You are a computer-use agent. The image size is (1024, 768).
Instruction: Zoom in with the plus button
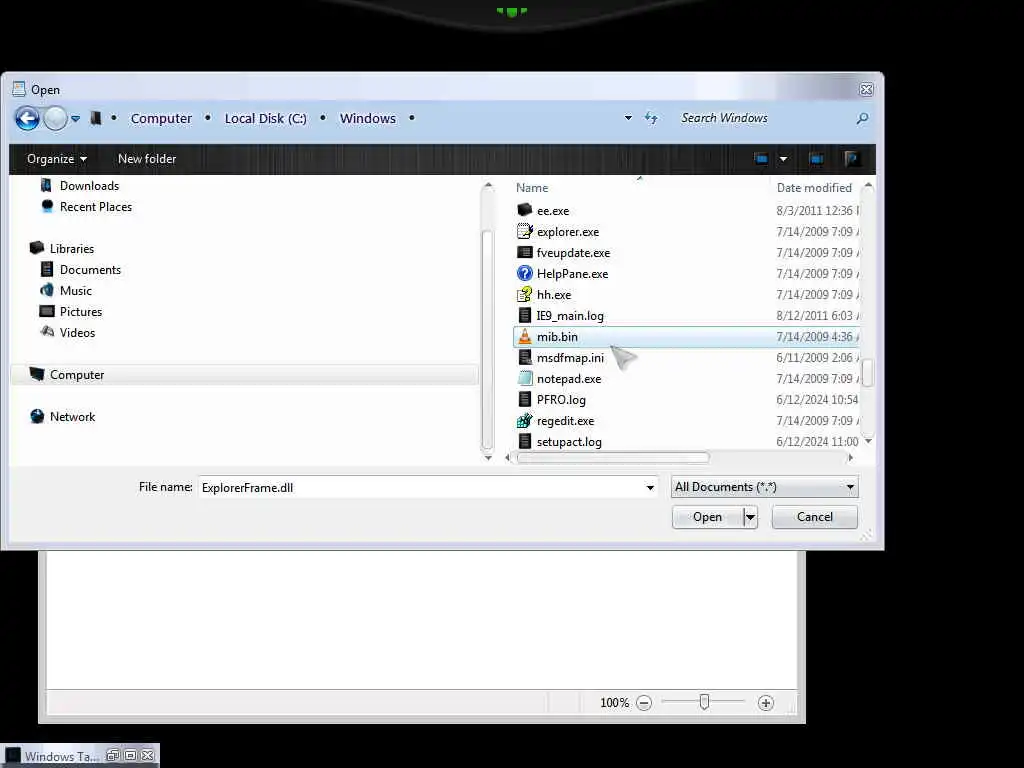[766, 703]
